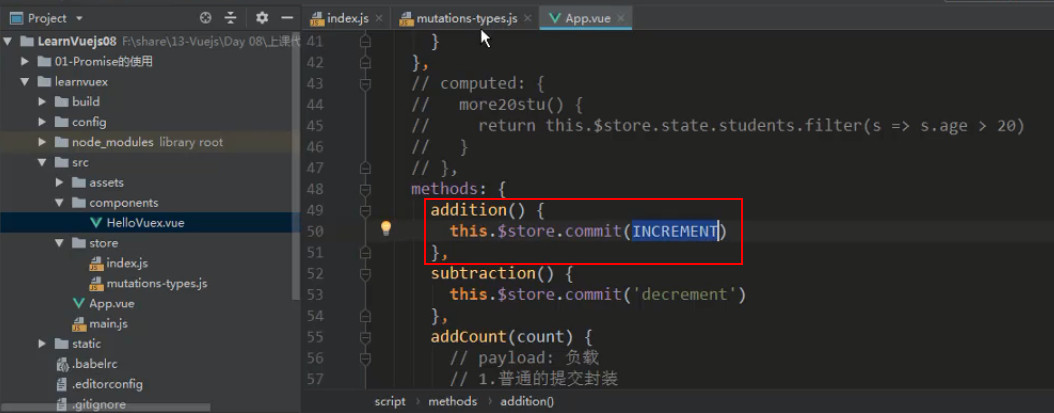Screen dimensions: 1054x413
Task: Click the locate/scroll-from-source target icon
Action: point(206,18)
